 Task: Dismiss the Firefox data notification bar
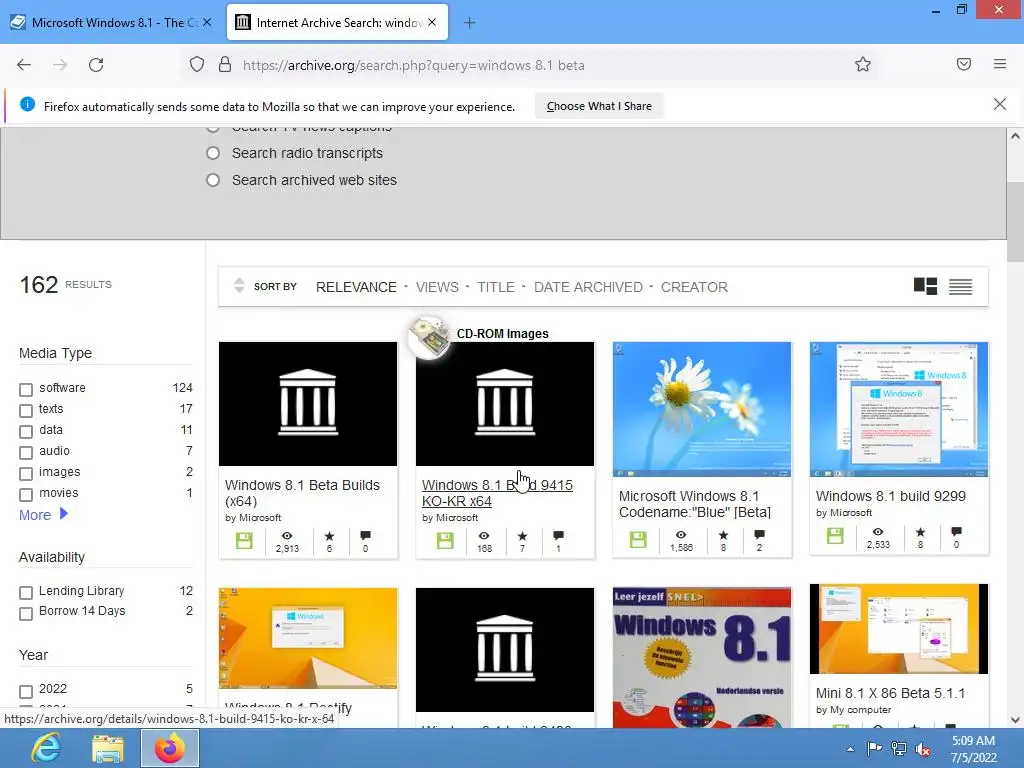click(x=1000, y=104)
